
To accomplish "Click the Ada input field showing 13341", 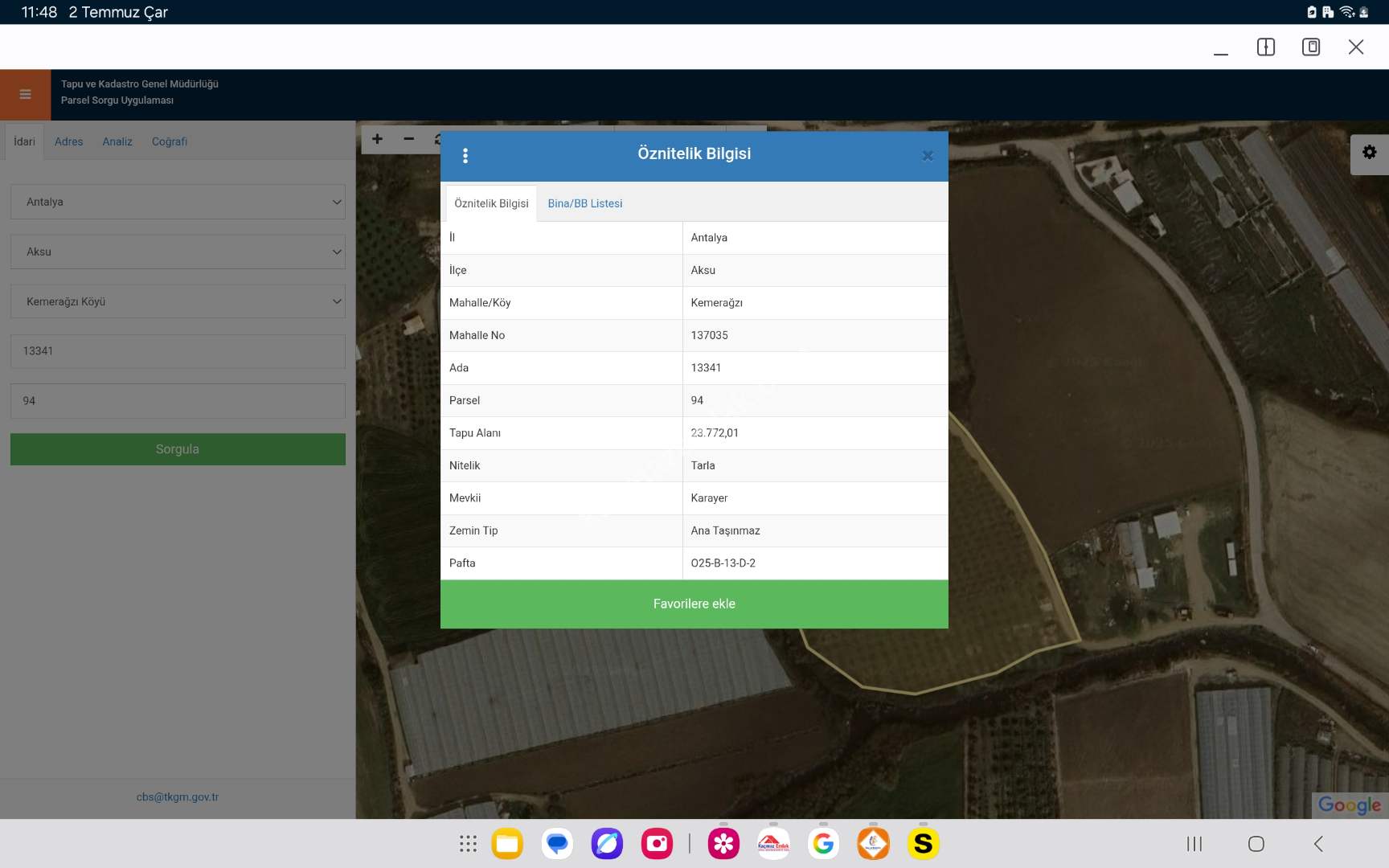I will pyautogui.click(x=178, y=351).
